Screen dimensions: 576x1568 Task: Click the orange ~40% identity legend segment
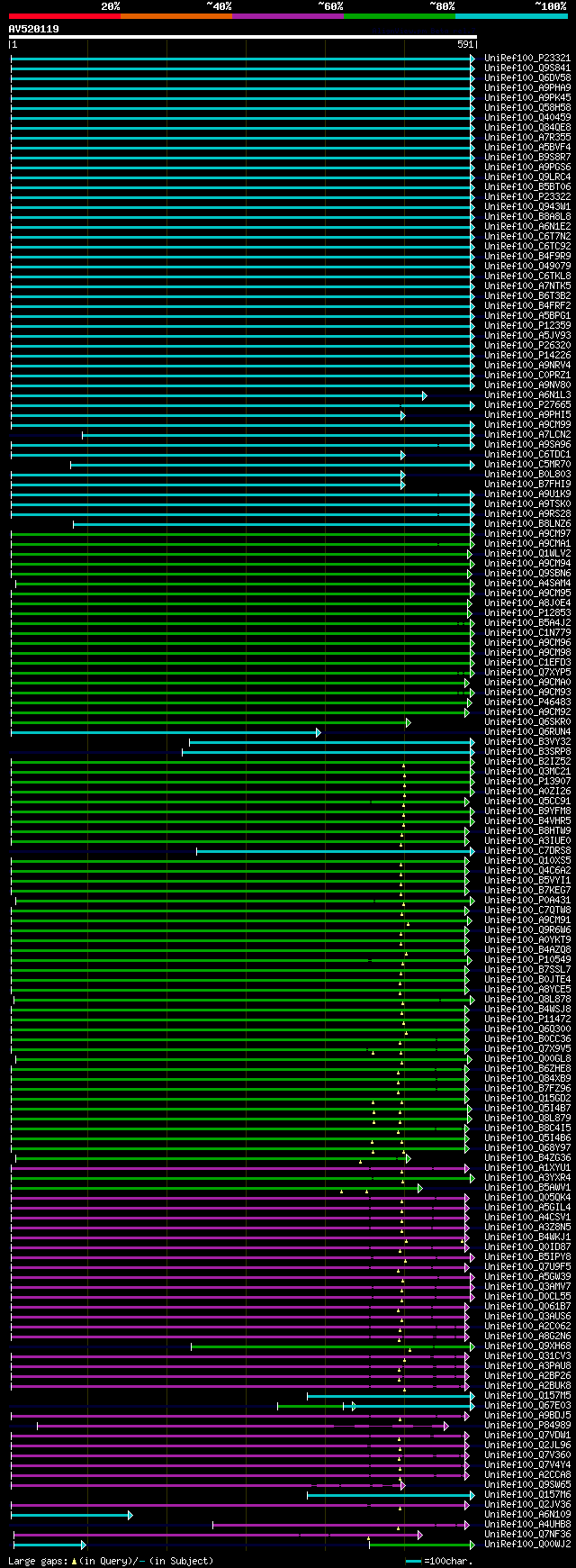pos(176,16)
